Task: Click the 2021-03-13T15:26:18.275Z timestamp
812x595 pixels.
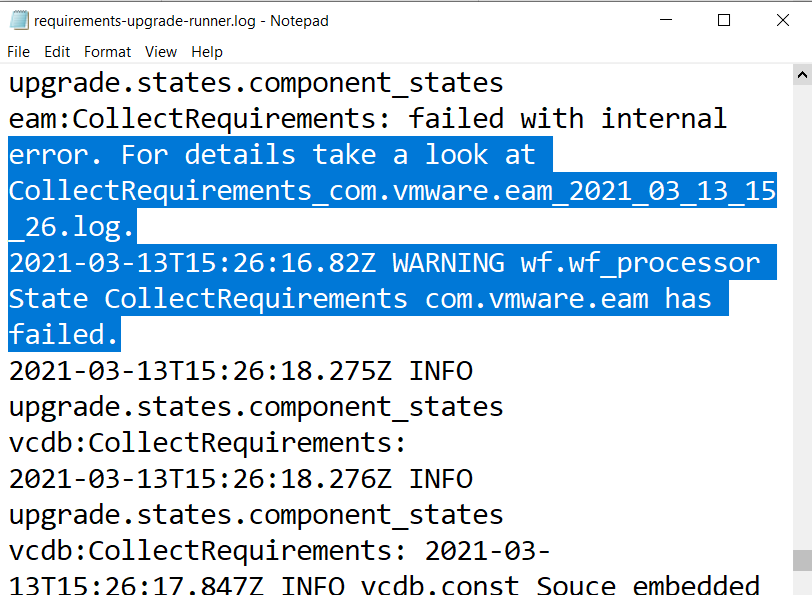Action: pyautogui.click(x=200, y=371)
